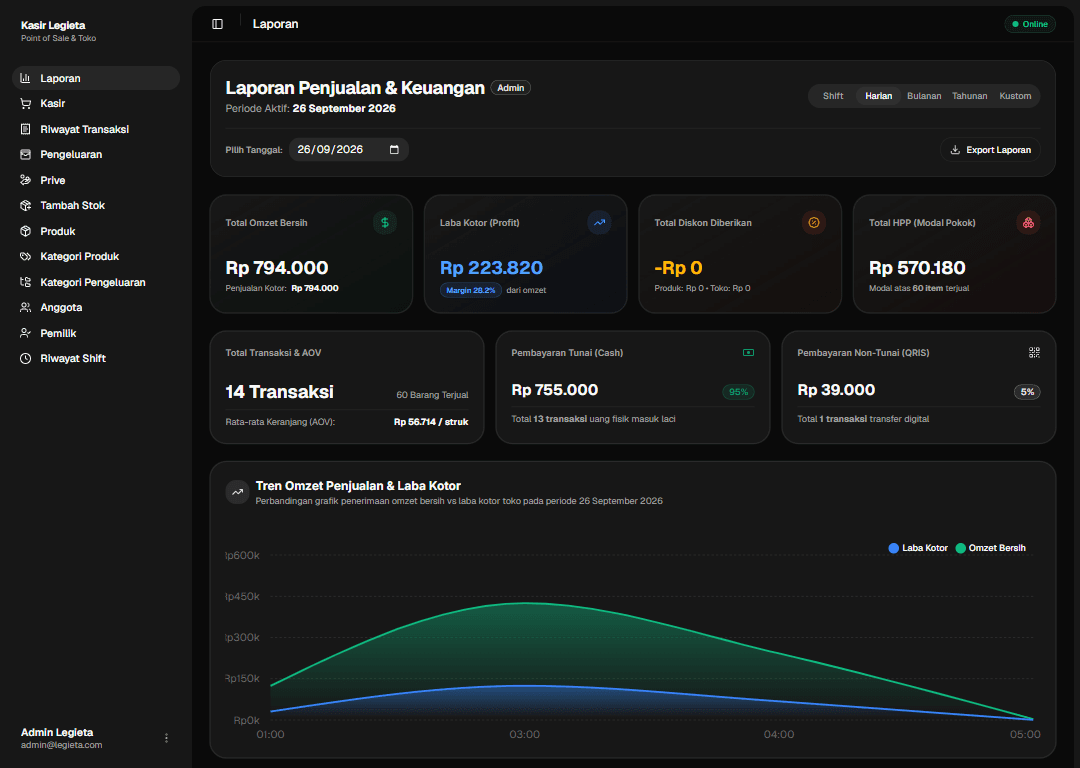
Task: Toggle Omzet Bersih legend swatch in chart
Action: click(960, 548)
